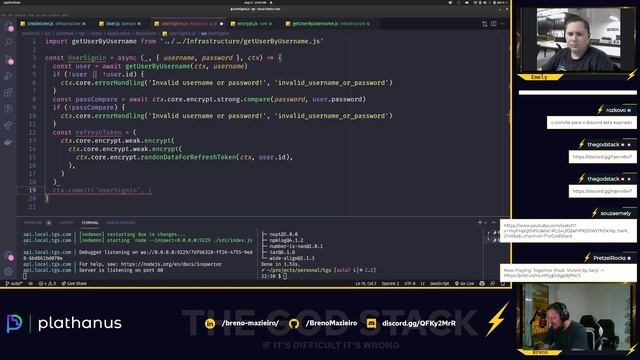This screenshot has height=360, width=640.
Task: Open the Search view in the activity bar
Action: point(9,42)
